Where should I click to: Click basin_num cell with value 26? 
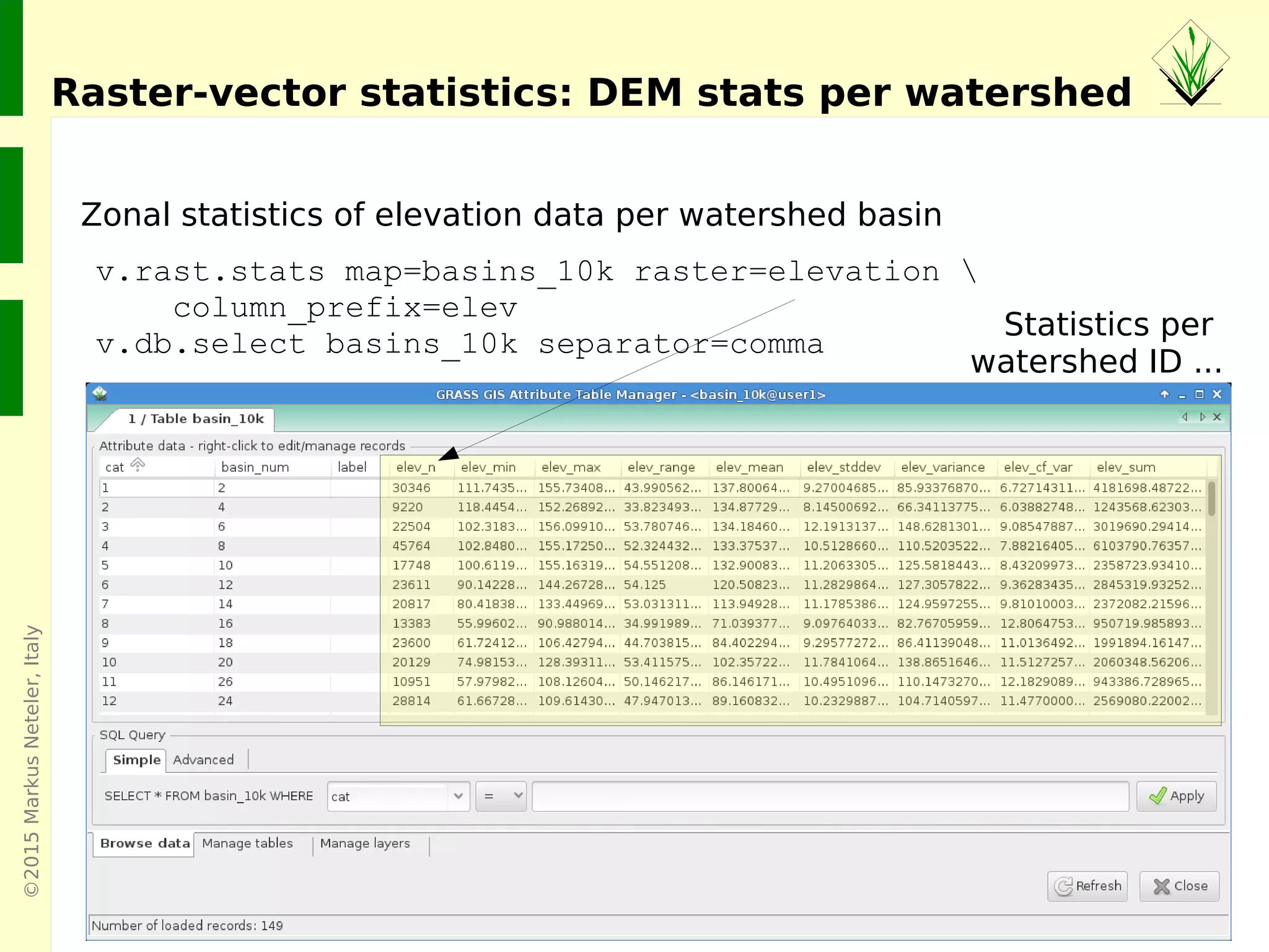coord(273,682)
